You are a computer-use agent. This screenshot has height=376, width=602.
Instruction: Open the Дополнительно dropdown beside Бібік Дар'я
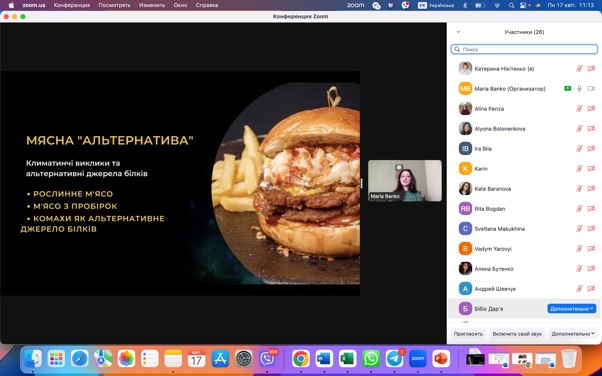[572, 308]
